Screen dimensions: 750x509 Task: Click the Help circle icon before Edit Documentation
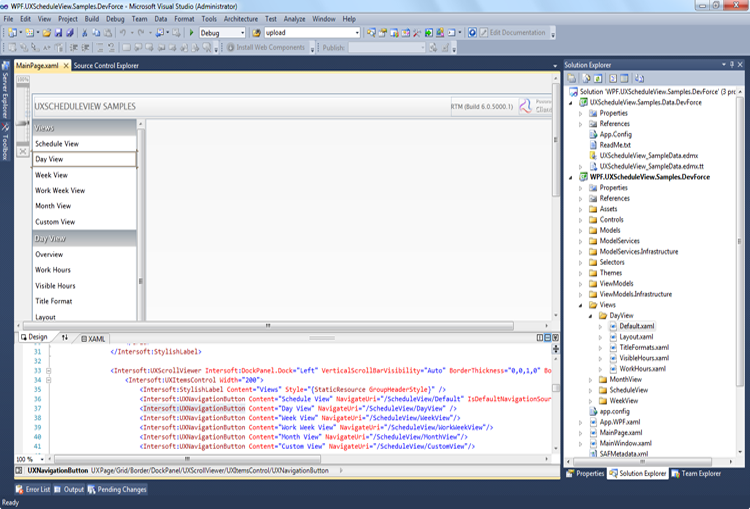pos(472,33)
